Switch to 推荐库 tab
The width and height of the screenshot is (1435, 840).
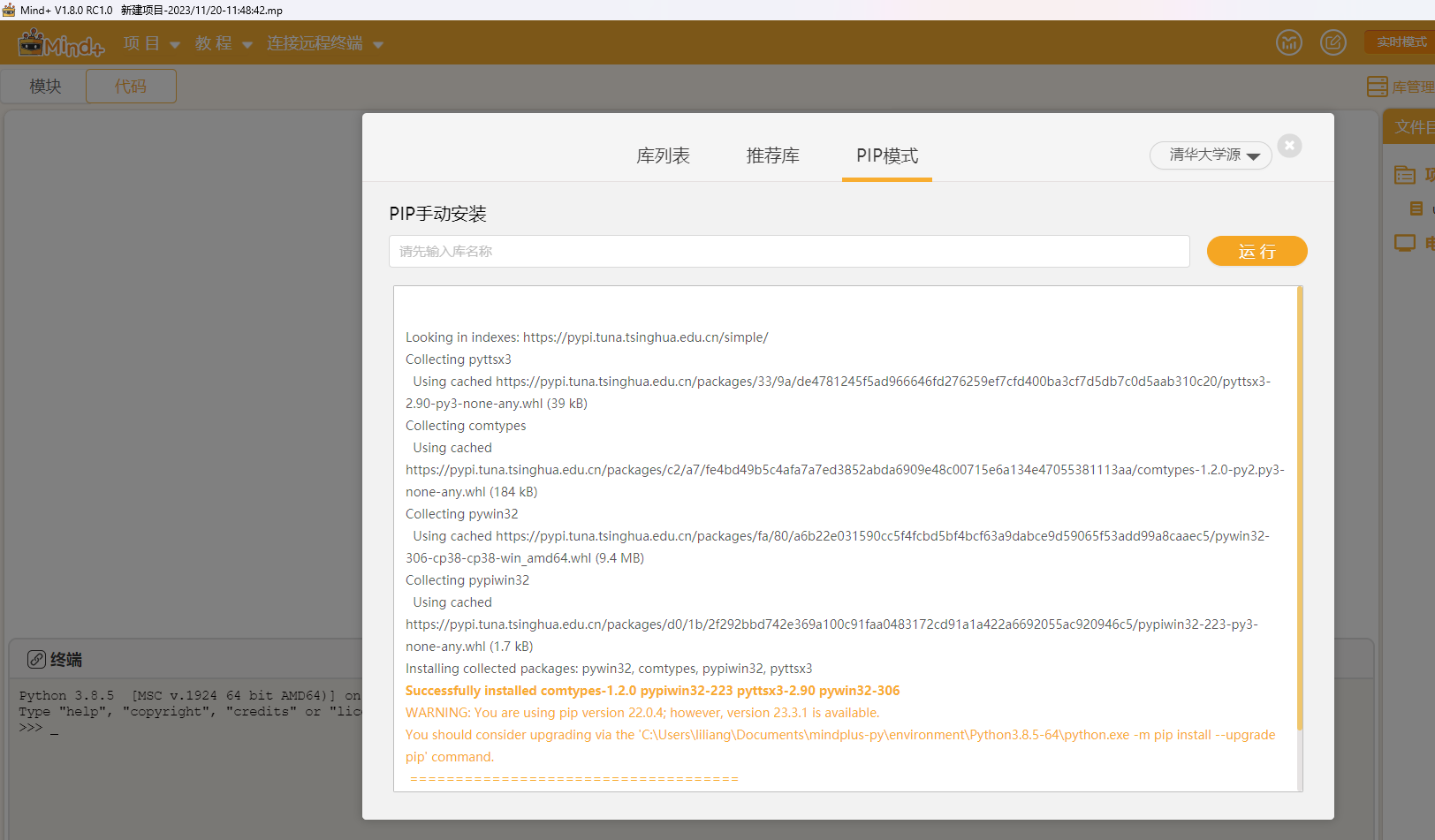tap(772, 155)
